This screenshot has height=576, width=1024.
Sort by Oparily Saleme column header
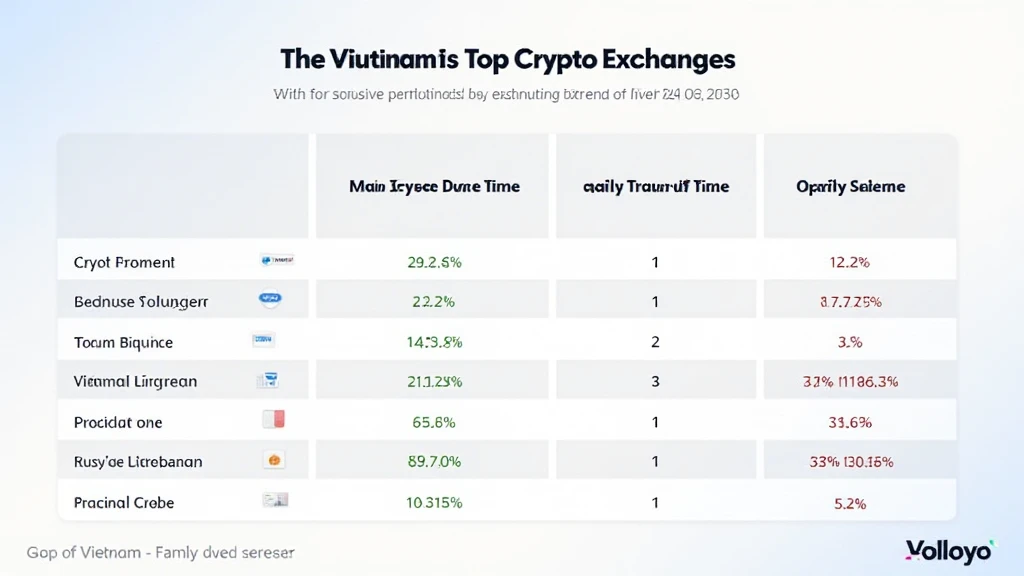[851, 187]
